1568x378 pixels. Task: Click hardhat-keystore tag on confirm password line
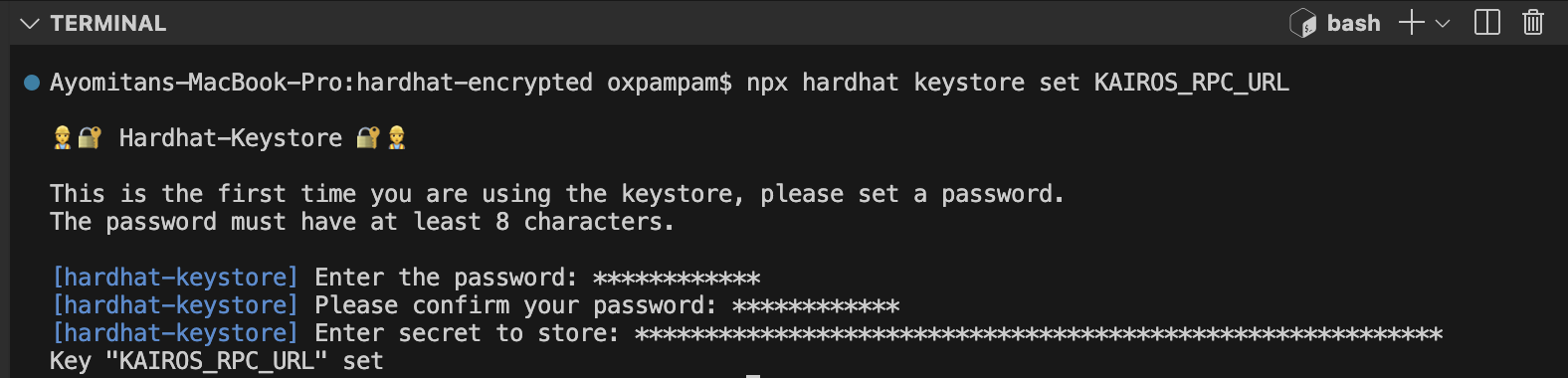pyautogui.click(x=175, y=305)
